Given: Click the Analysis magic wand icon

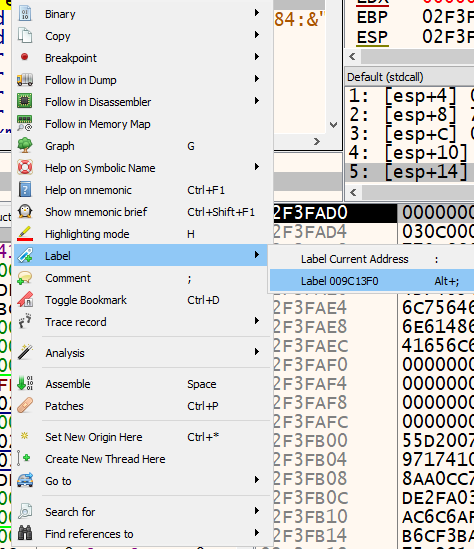Looking at the screenshot, I should coord(25,352).
